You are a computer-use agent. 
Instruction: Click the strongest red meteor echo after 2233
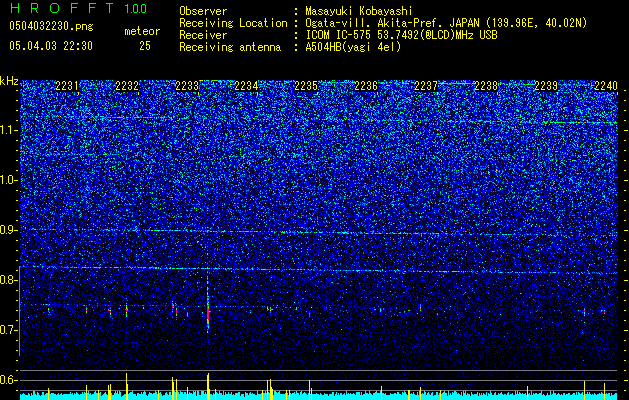(x=208, y=310)
